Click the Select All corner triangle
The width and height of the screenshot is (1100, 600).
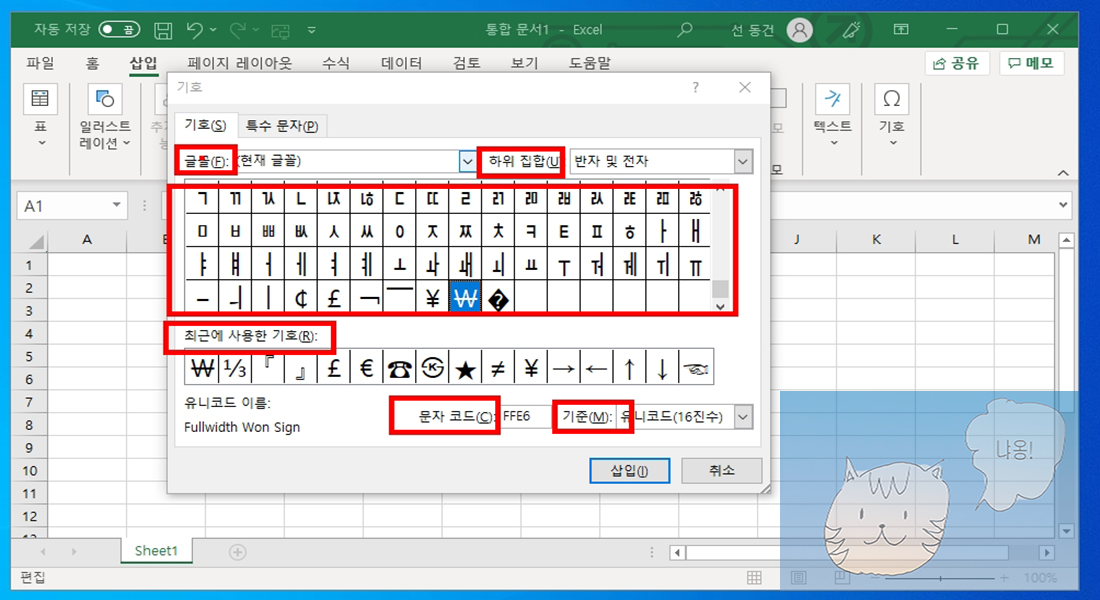coord(36,243)
